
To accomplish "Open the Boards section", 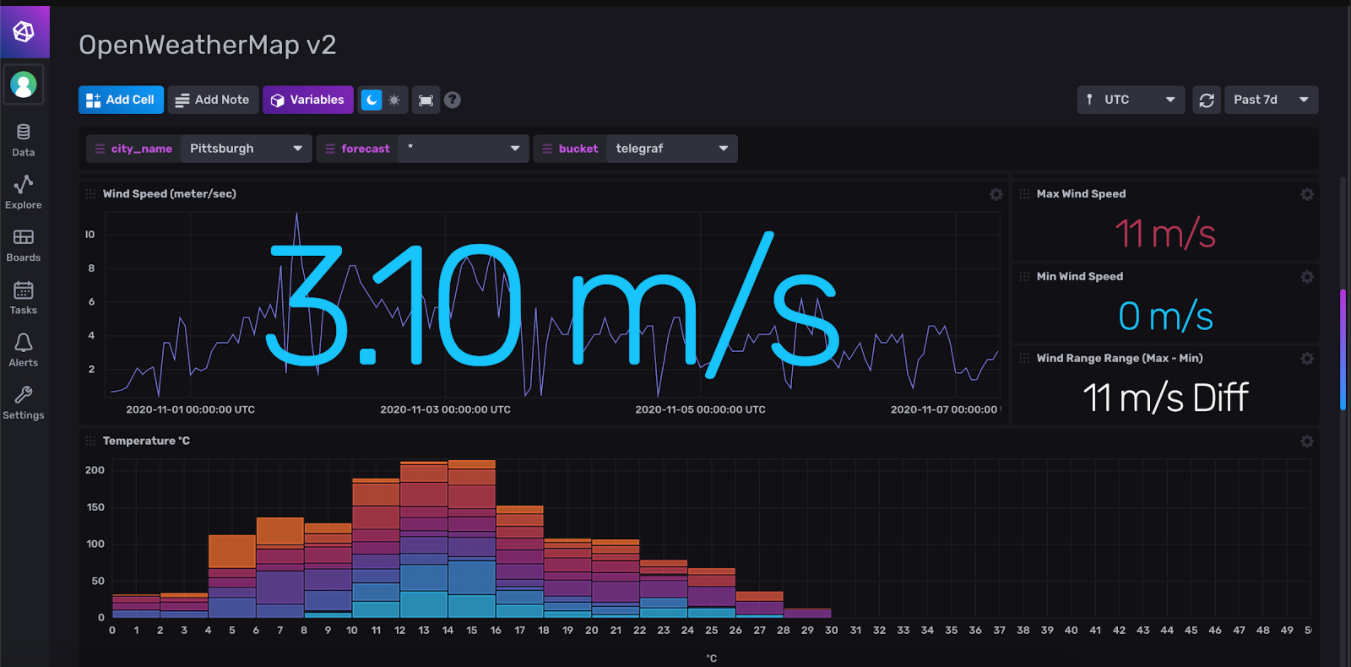I will (x=23, y=245).
